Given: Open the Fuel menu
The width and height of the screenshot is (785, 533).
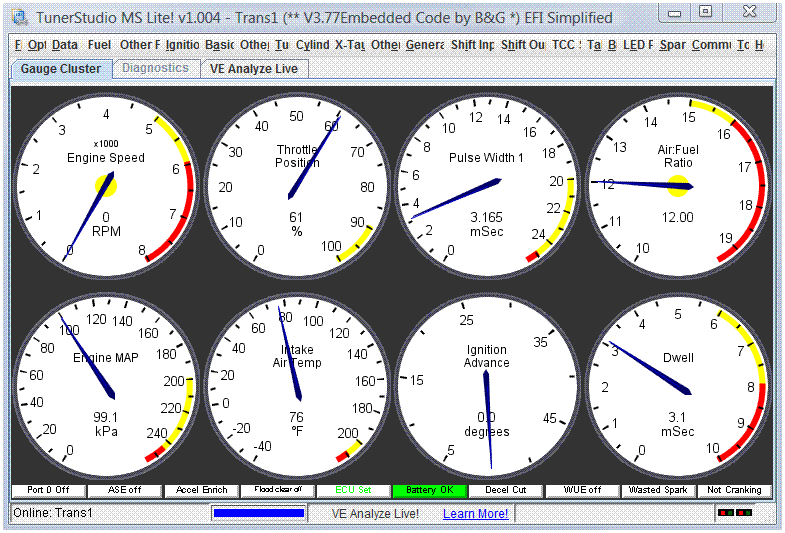Looking at the screenshot, I should coord(99,45).
